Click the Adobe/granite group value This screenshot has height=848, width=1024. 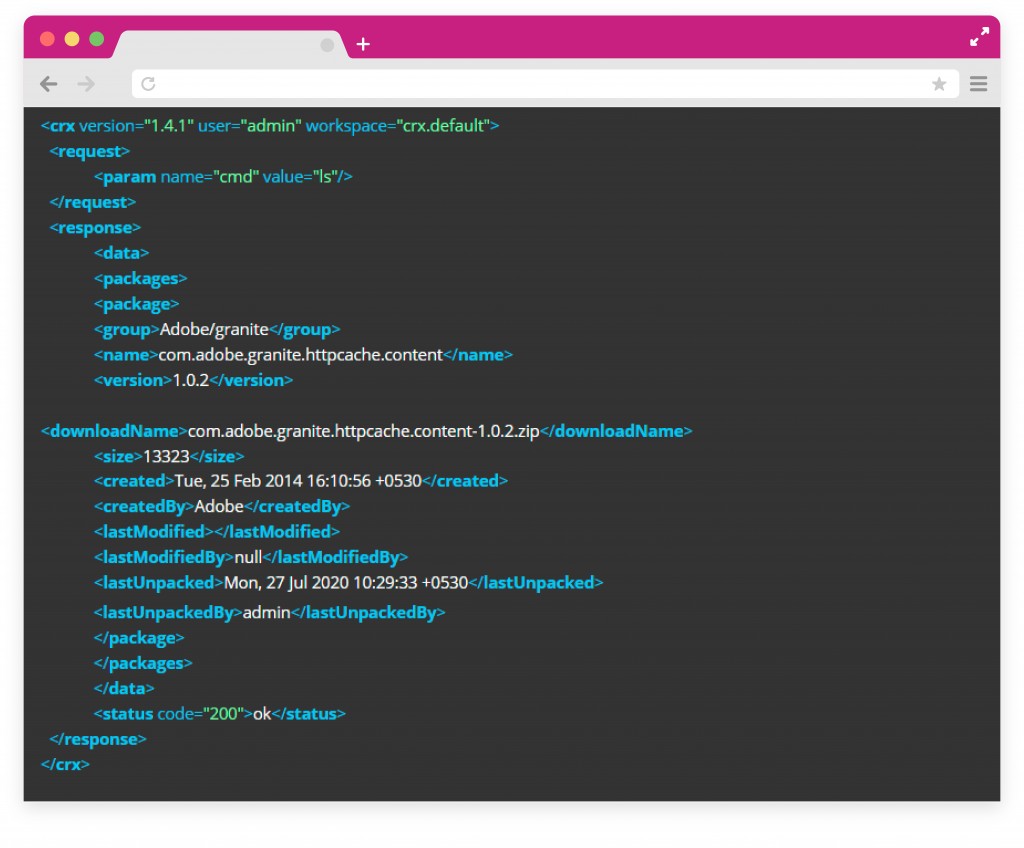pos(214,329)
